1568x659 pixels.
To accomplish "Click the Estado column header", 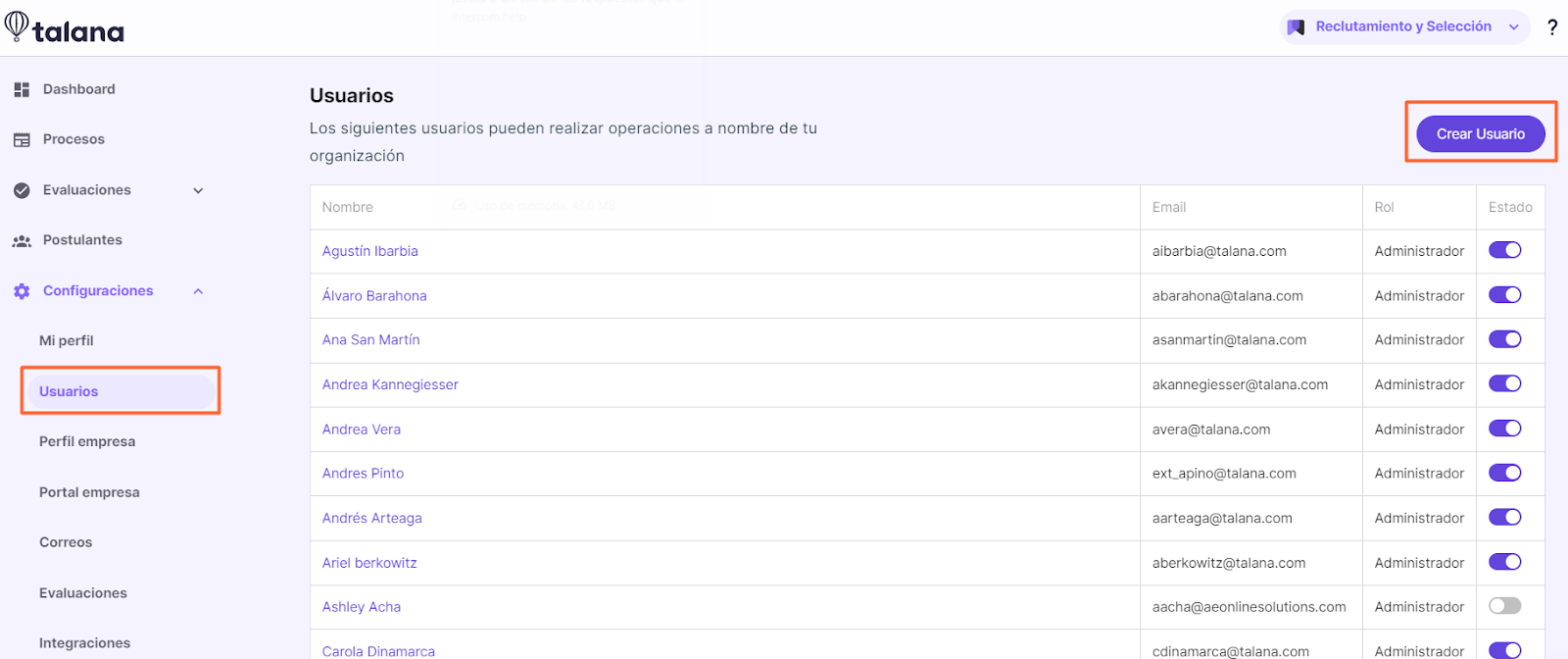I will point(1510,207).
